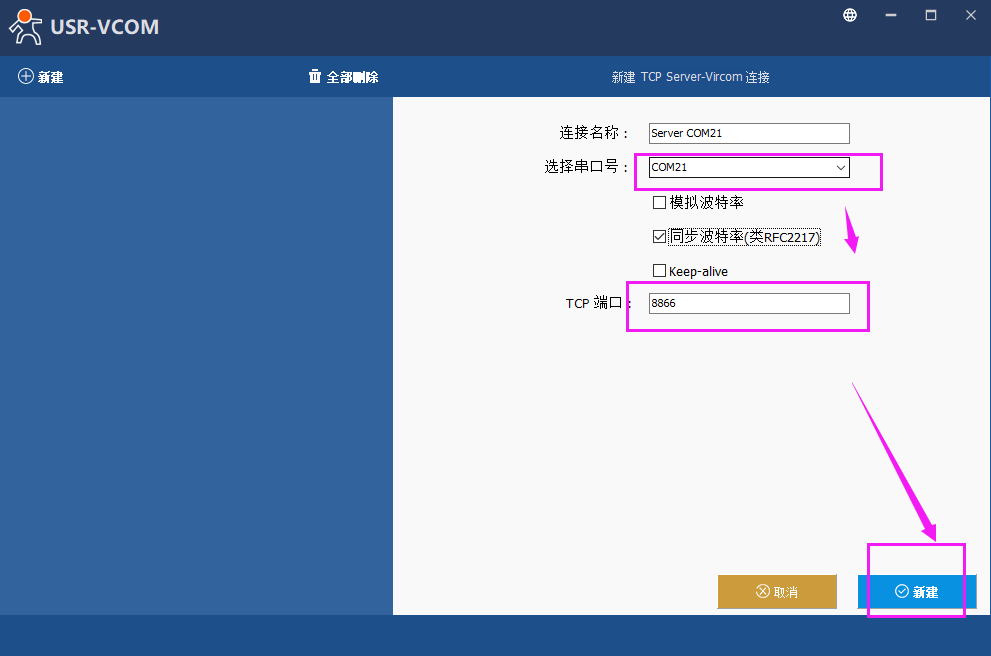The image size is (991, 656).
Task: Click the circled X icon on 取消 button
Action: (763, 592)
